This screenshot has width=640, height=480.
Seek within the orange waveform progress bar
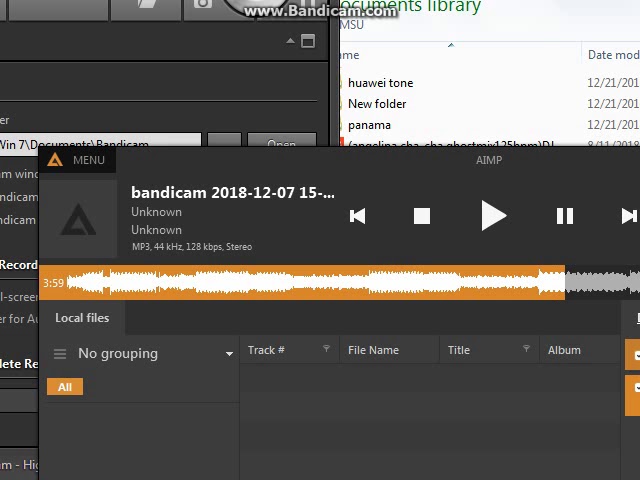pos(302,282)
